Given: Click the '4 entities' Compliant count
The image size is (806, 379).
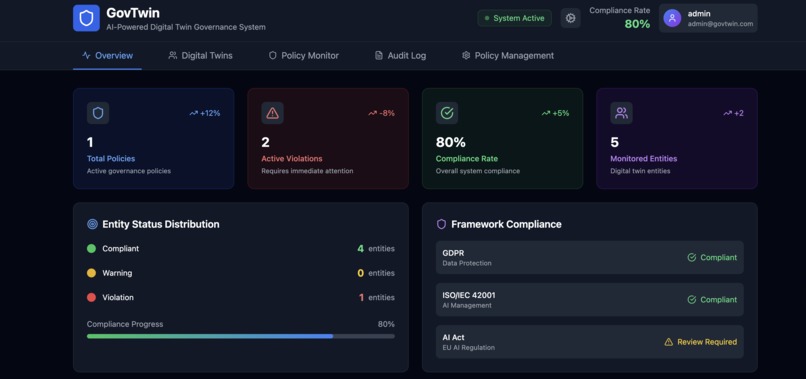Looking at the screenshot, I should [x=376, y=248].
